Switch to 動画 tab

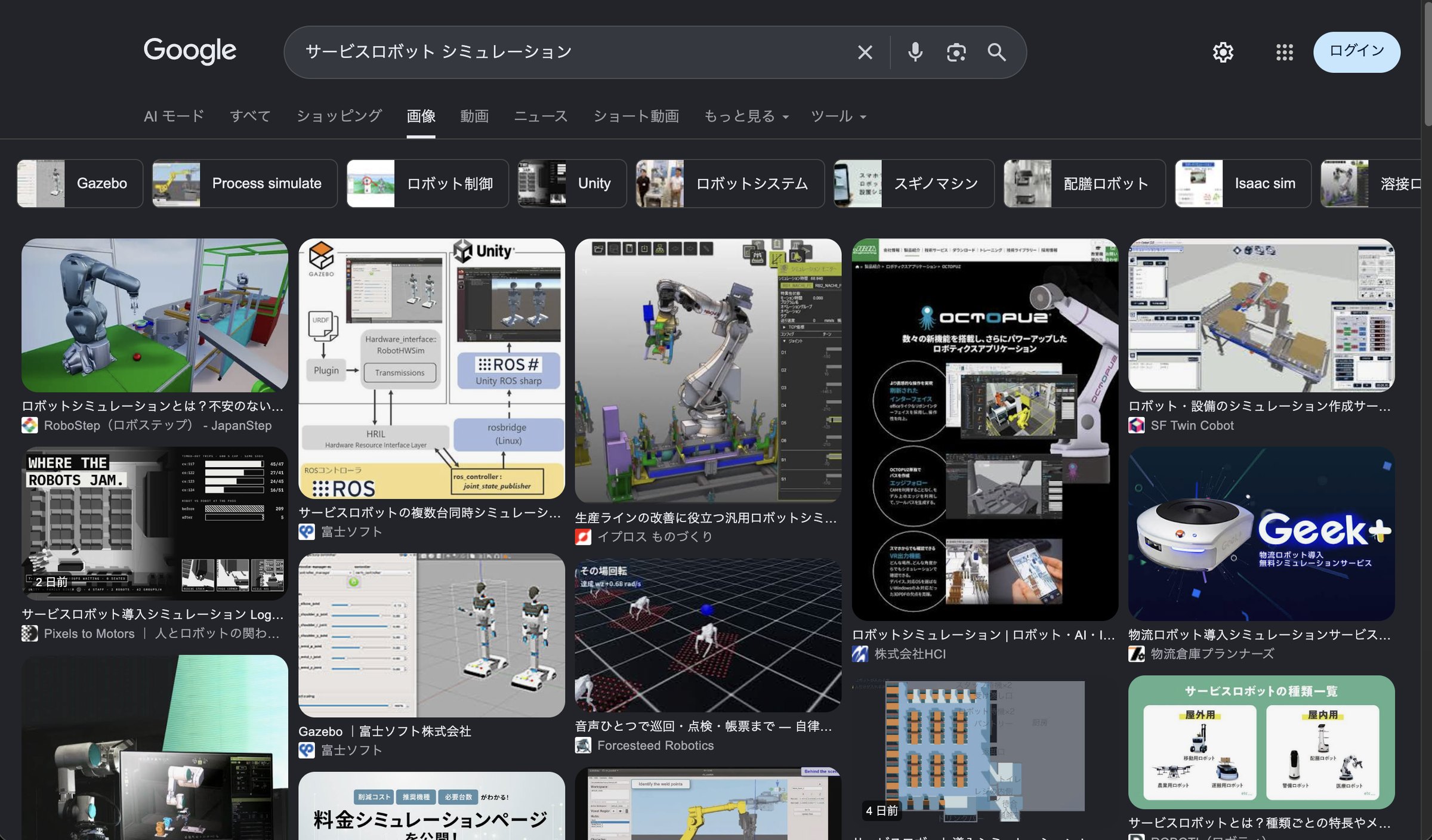(474, 116)
